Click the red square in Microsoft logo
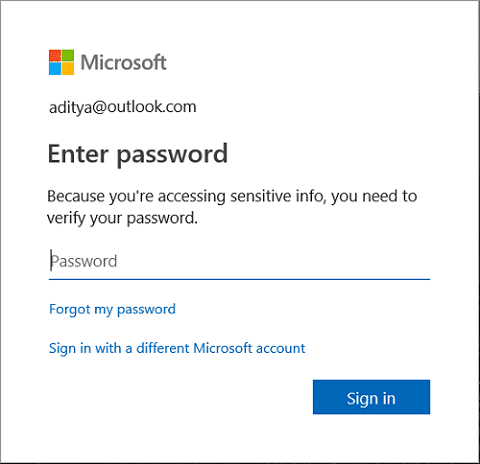480x464 pixels. point(55,56)
